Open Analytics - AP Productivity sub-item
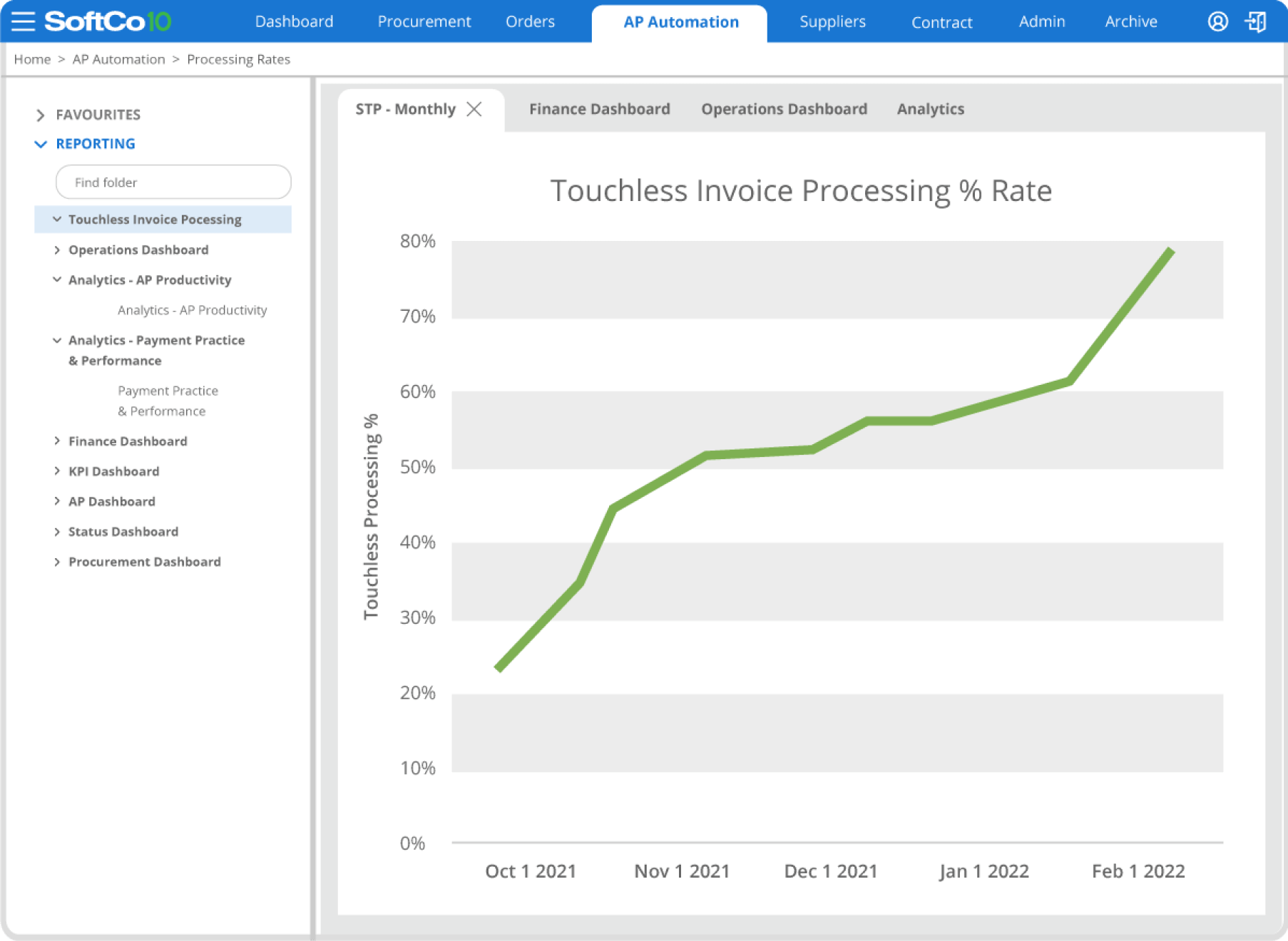Screen dimensions: 1288x941 click(192, 310)
